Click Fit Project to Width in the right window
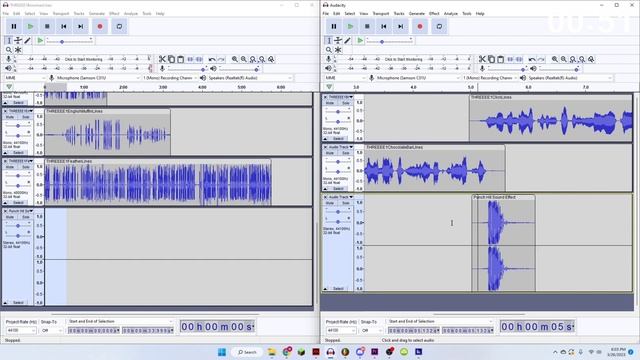The image size is (640, 360). point(582,59)
